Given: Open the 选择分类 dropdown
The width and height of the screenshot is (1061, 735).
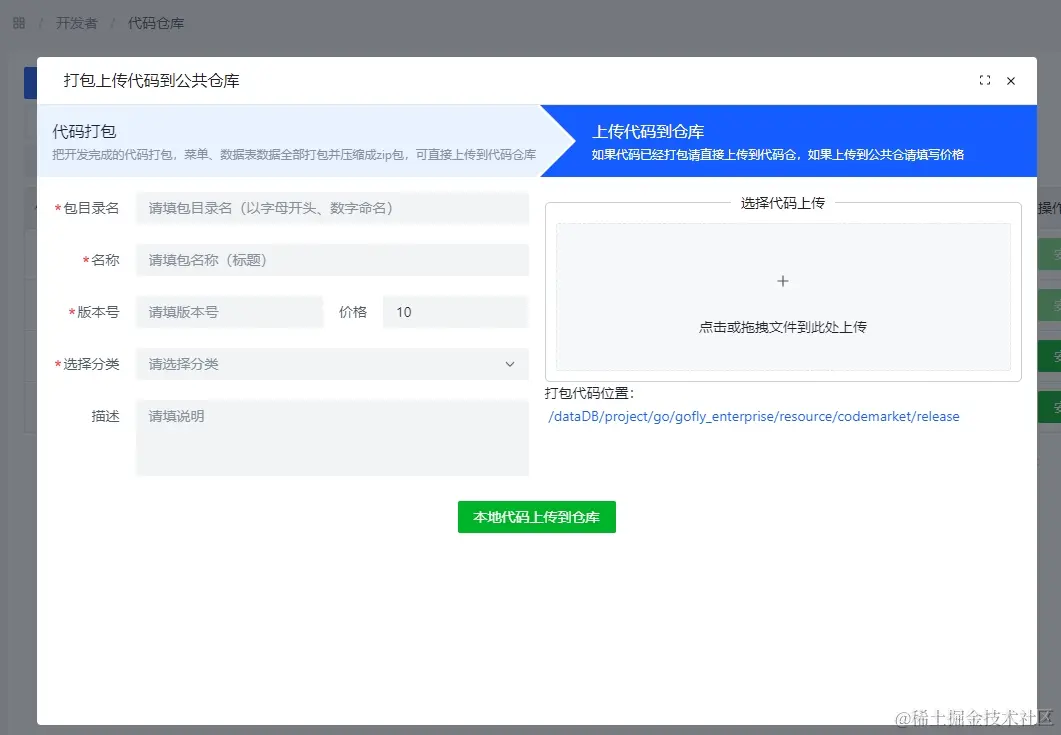Looking at the screenshot, I should (332, 364).
